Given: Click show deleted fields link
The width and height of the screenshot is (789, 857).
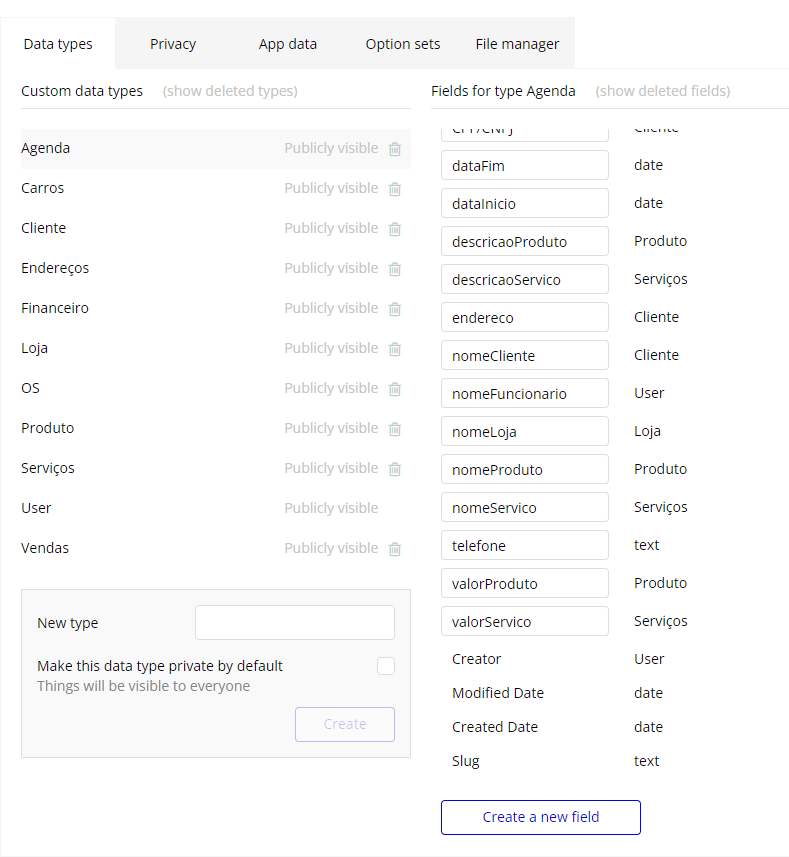Looking at the screenshot, I should pyautogui.click(x=663, y=91).
